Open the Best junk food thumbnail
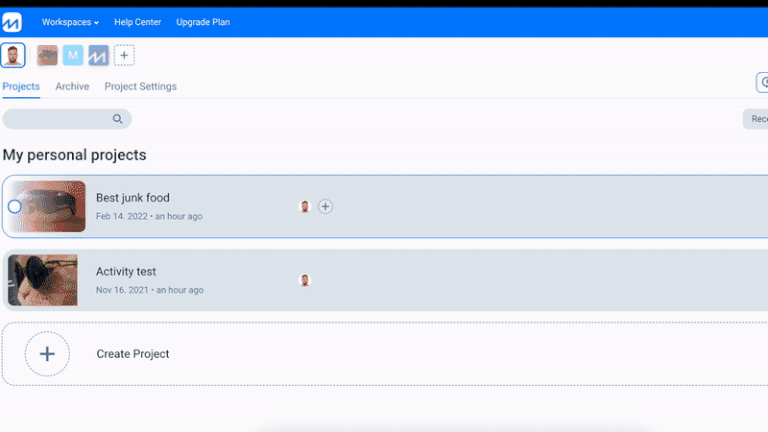 coord(48,206)
